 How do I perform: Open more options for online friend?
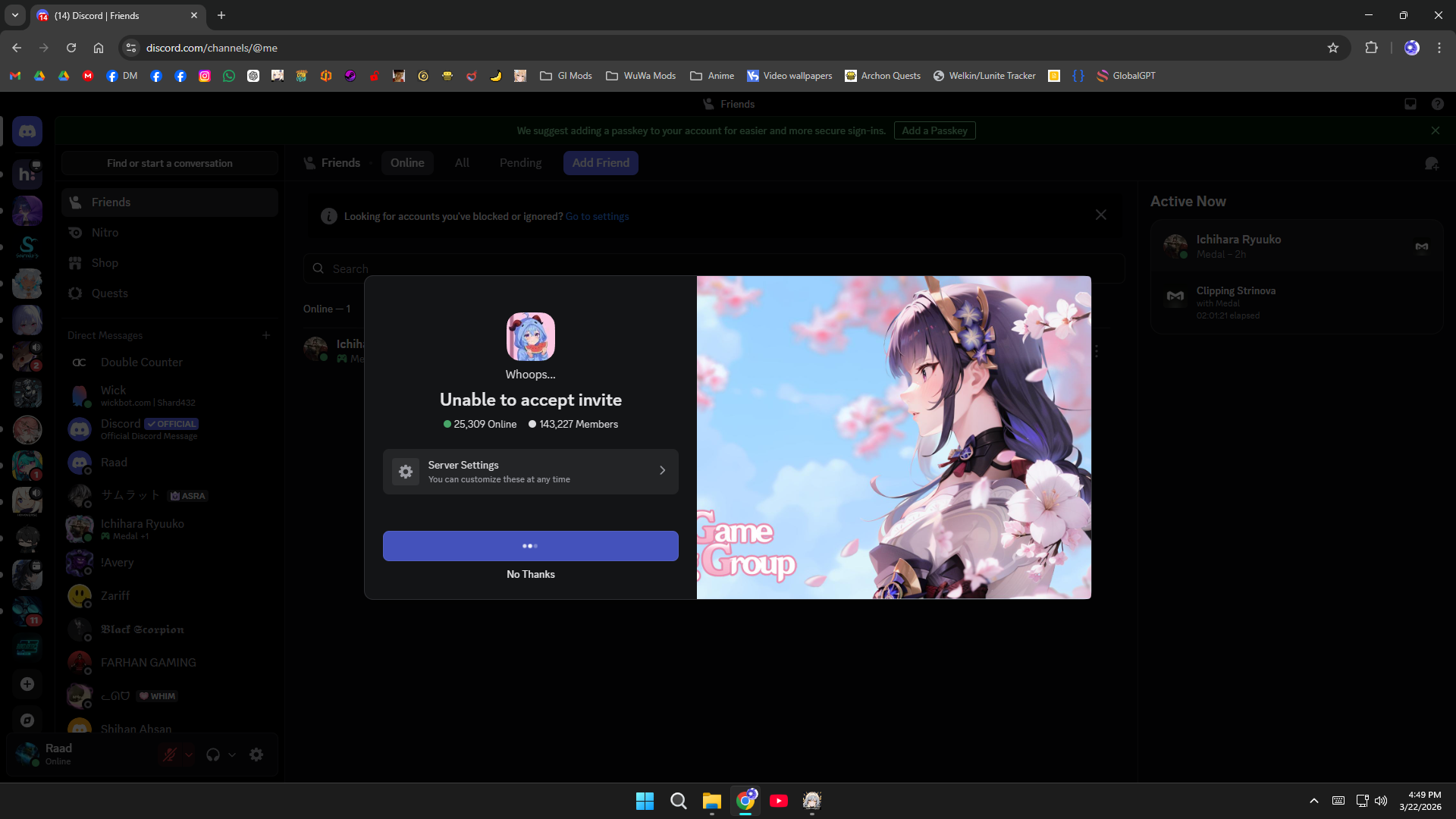pos(1097,351)
